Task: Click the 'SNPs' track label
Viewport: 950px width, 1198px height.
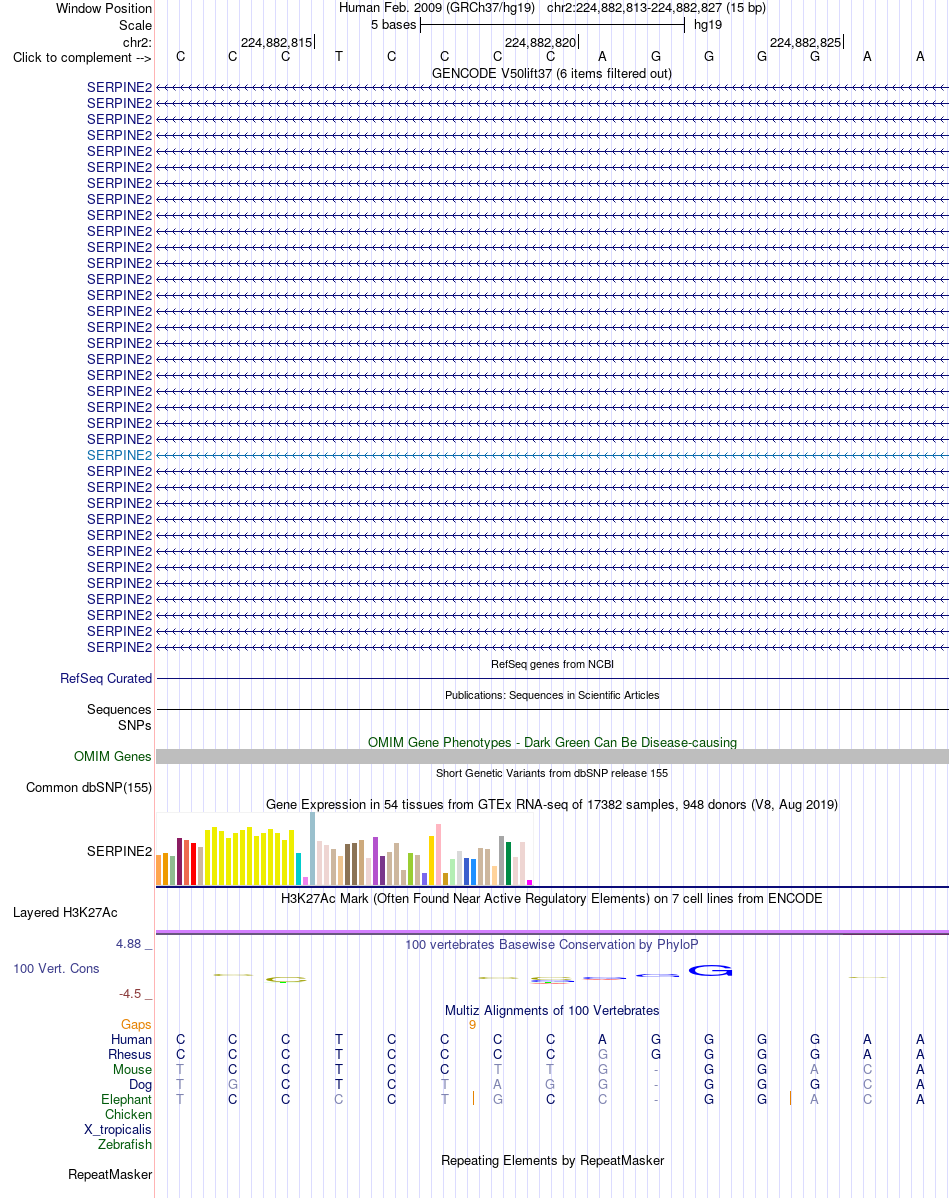Action: click(135, 725)
